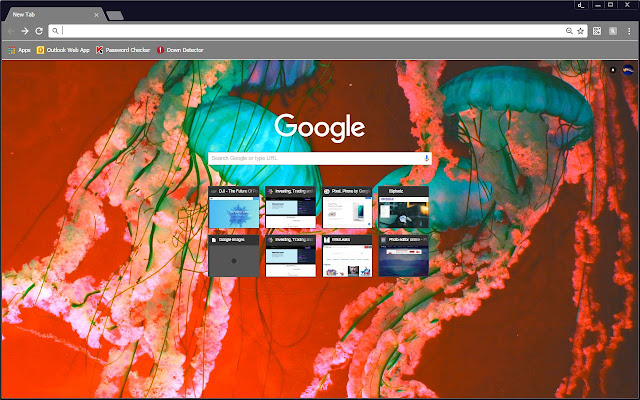640x400 pixels.
Task: Start voice search with the microphone icon
Action: point(427,158)
